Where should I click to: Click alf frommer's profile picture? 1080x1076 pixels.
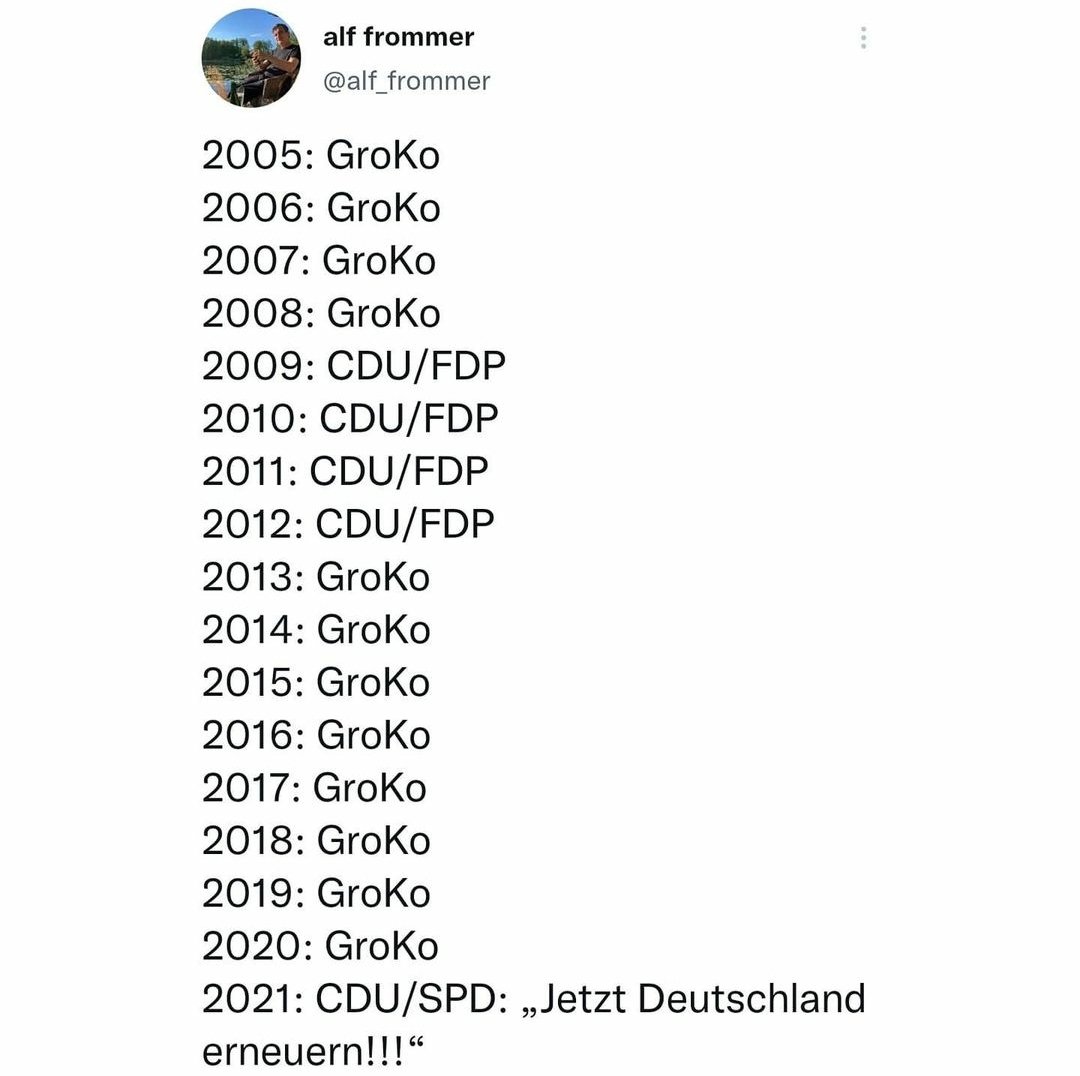coord(251,58)
